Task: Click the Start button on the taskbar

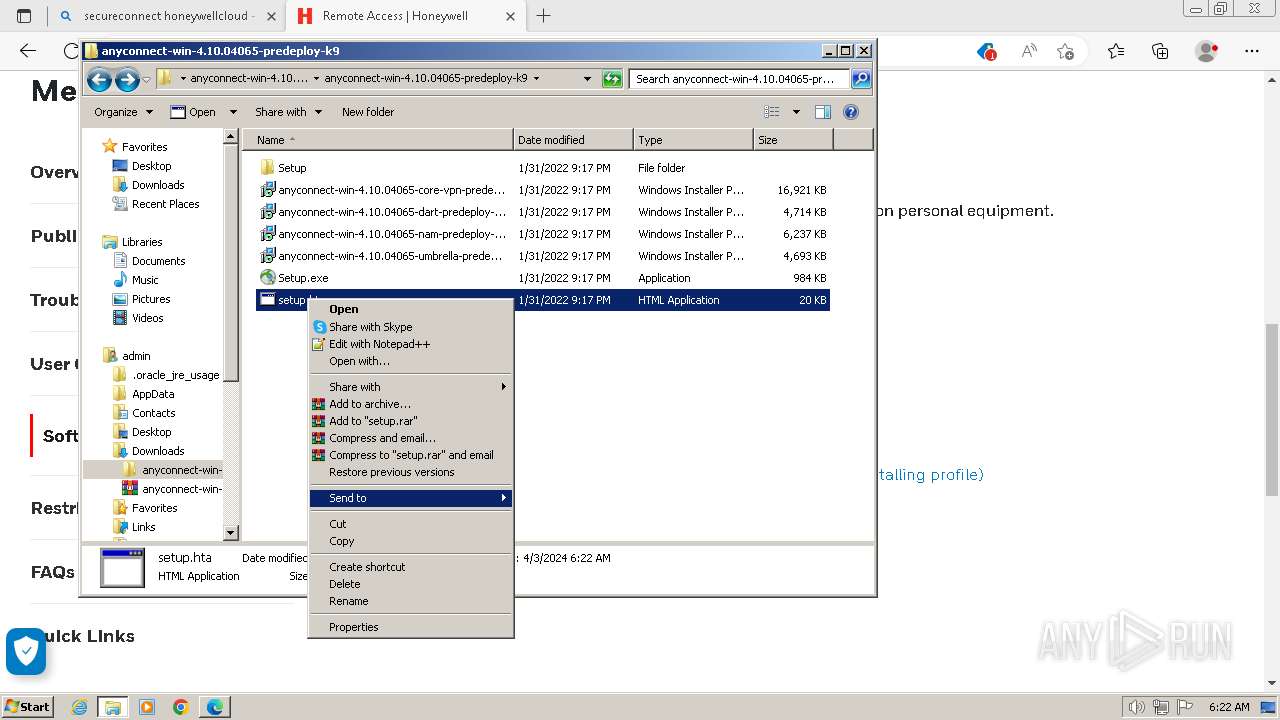Action: click(27, 707)
